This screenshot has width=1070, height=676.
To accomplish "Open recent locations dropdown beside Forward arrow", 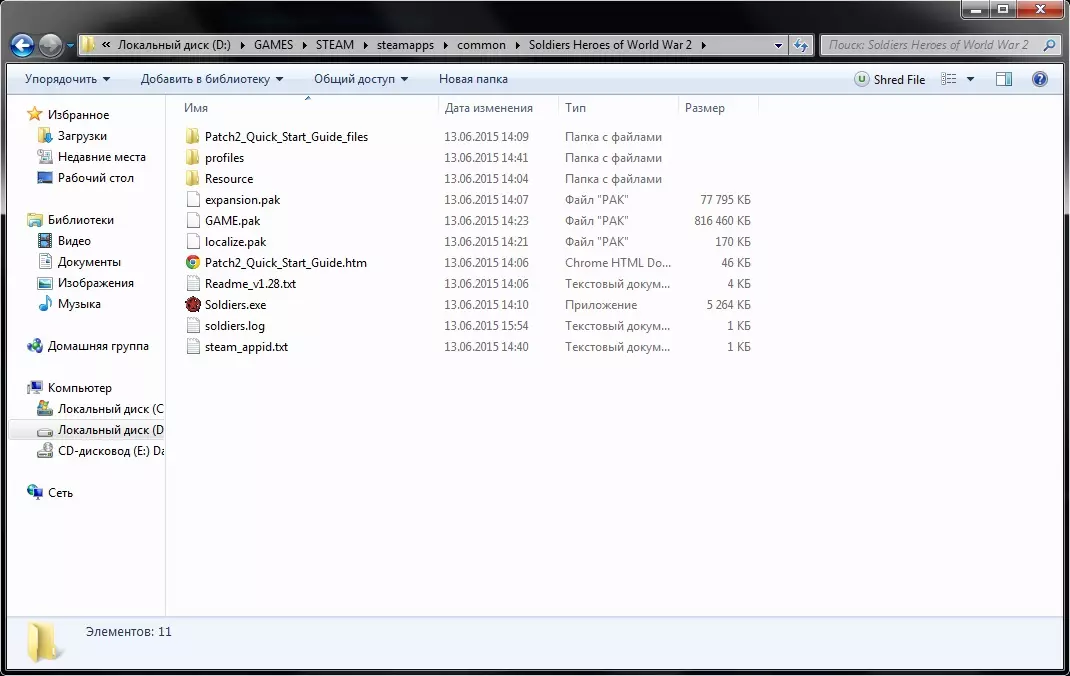I will 70,46.
